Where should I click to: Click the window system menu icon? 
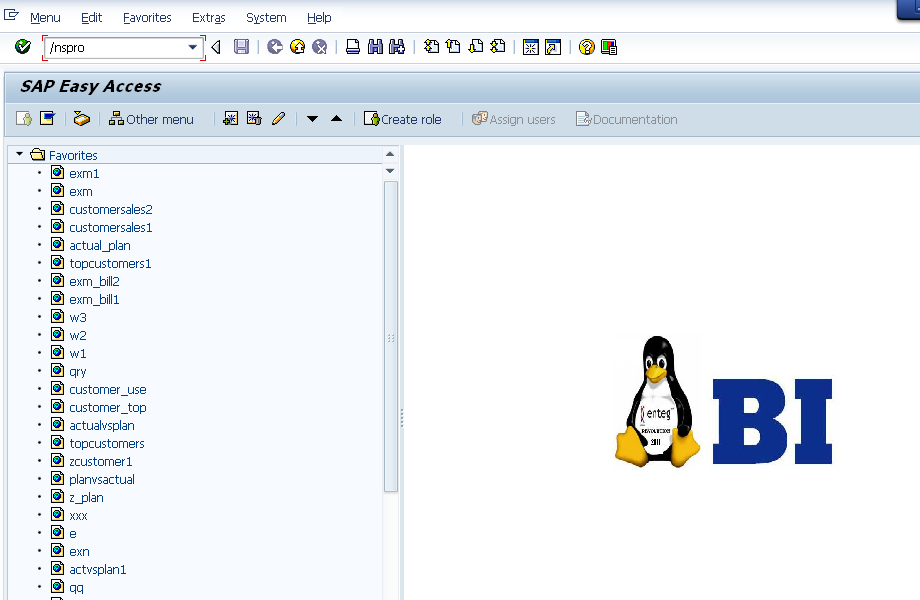pyautogui.click(x=12, y=16)
